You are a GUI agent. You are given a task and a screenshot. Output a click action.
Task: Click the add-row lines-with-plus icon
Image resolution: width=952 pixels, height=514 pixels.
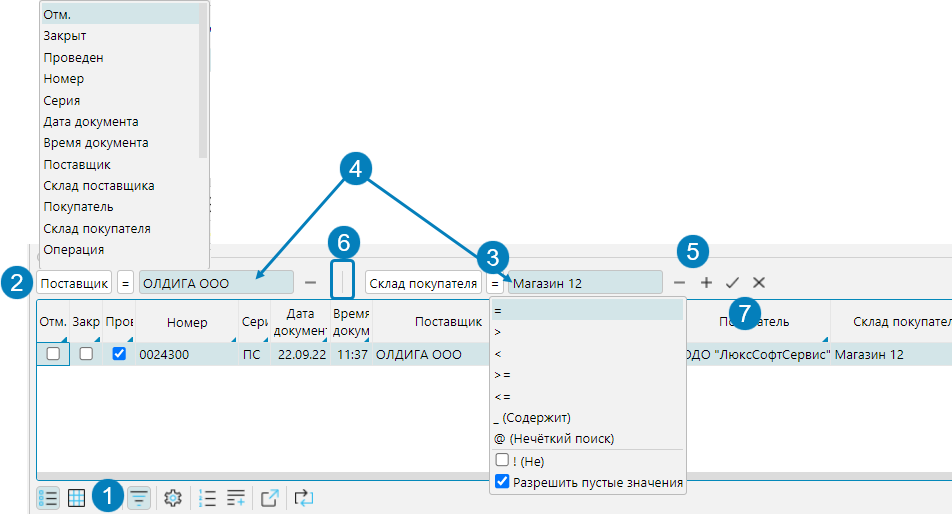pos(236,499)
